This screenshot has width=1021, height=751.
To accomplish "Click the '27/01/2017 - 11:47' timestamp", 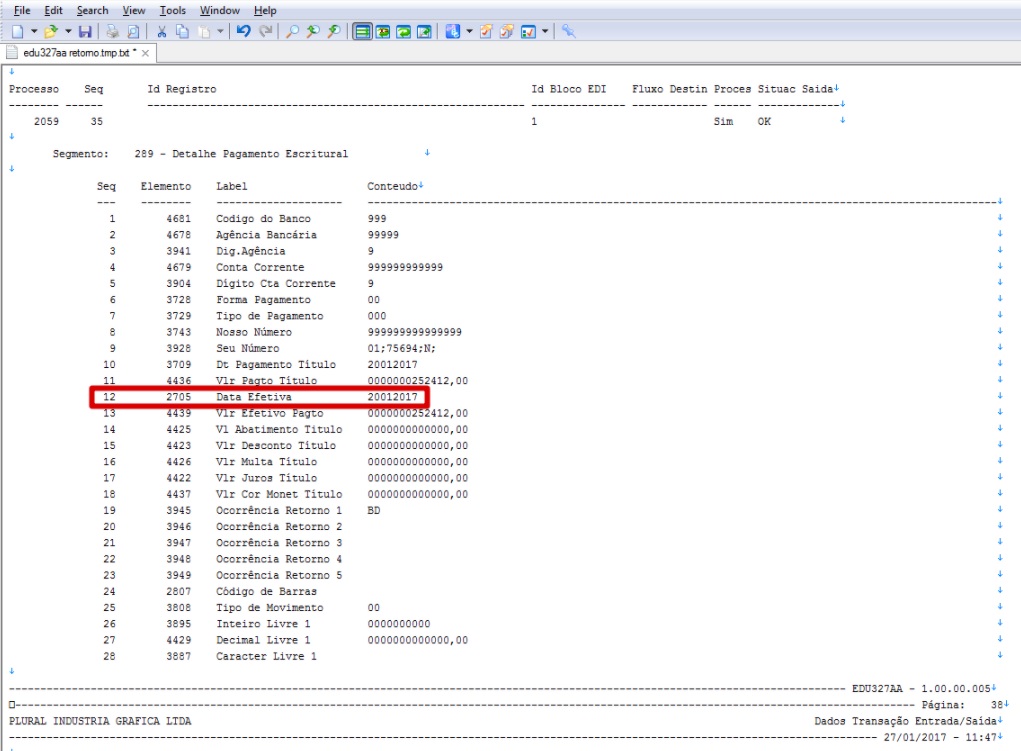I will 940,737.
